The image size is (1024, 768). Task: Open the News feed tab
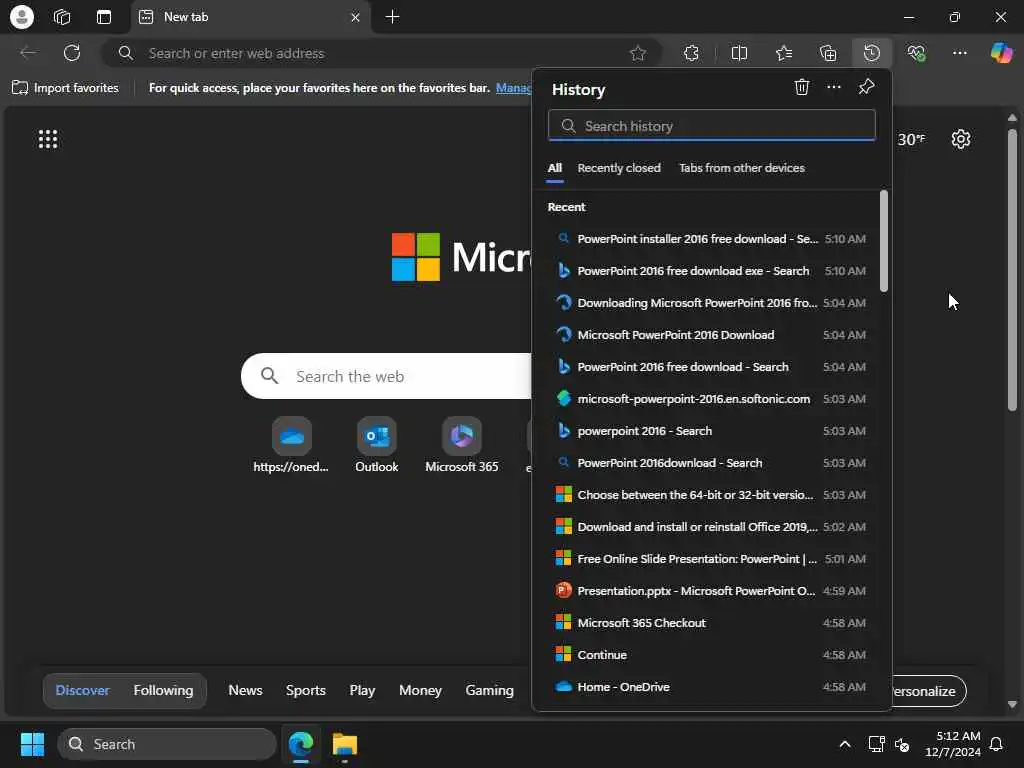pos(246,690)
